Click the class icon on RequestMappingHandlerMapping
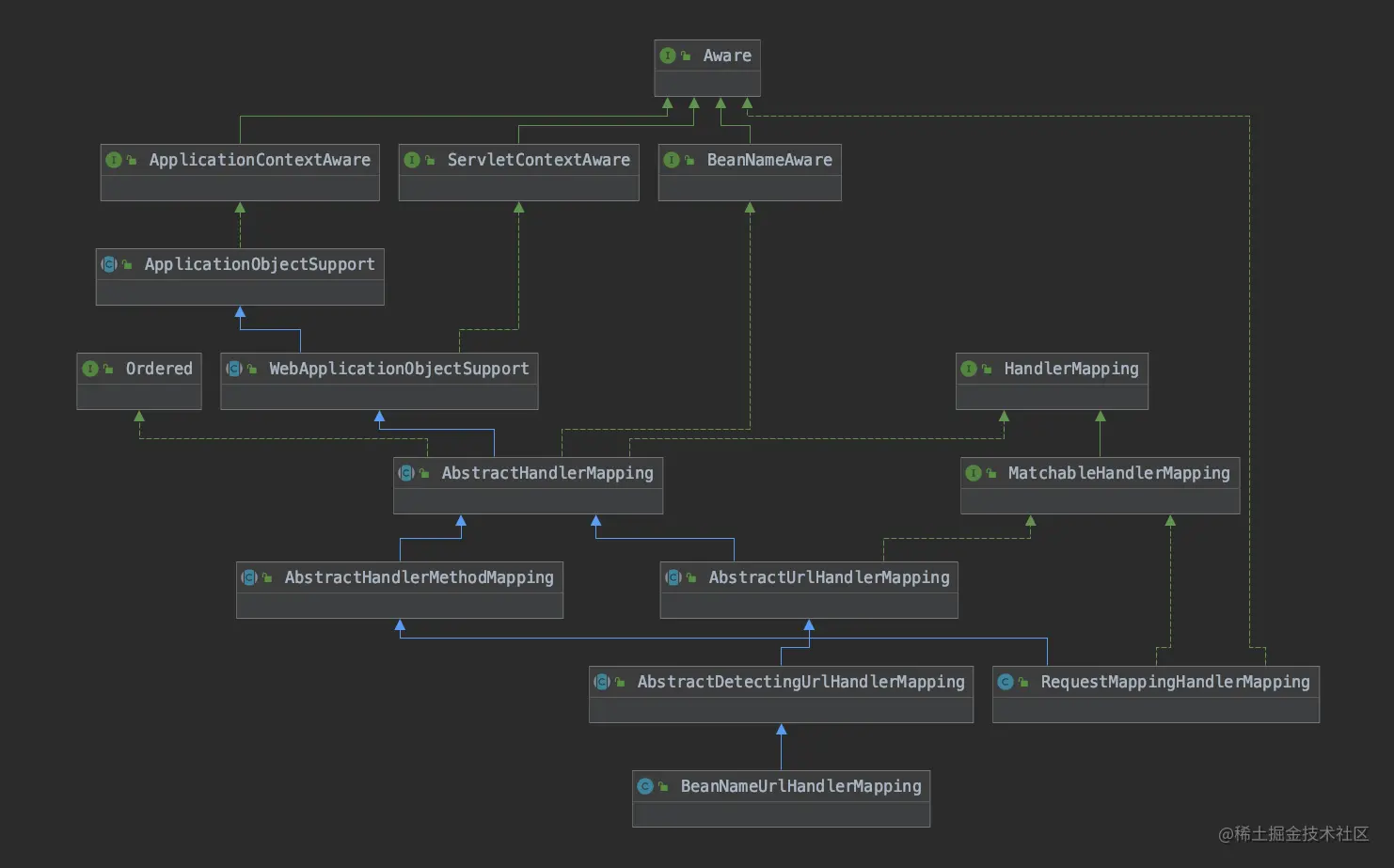The height and width of the screenshot is (868, 1394). point(1006,682)
